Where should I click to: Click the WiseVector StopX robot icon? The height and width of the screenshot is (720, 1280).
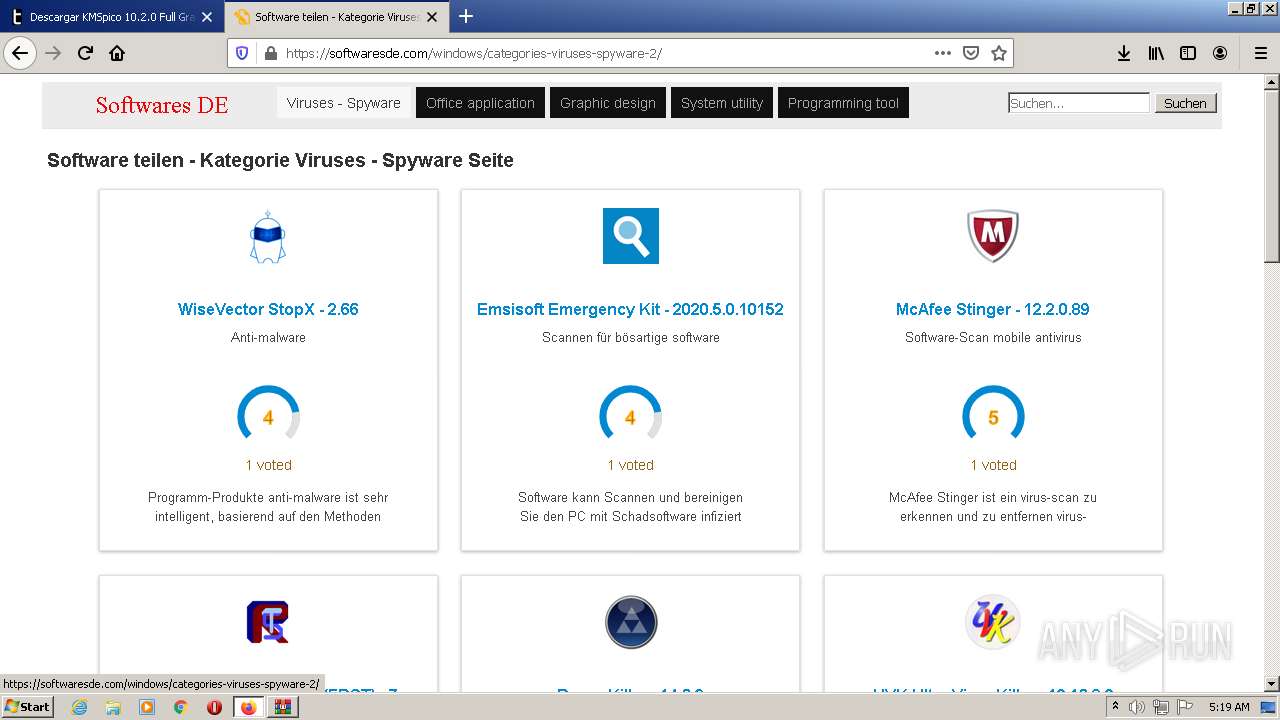268,237
